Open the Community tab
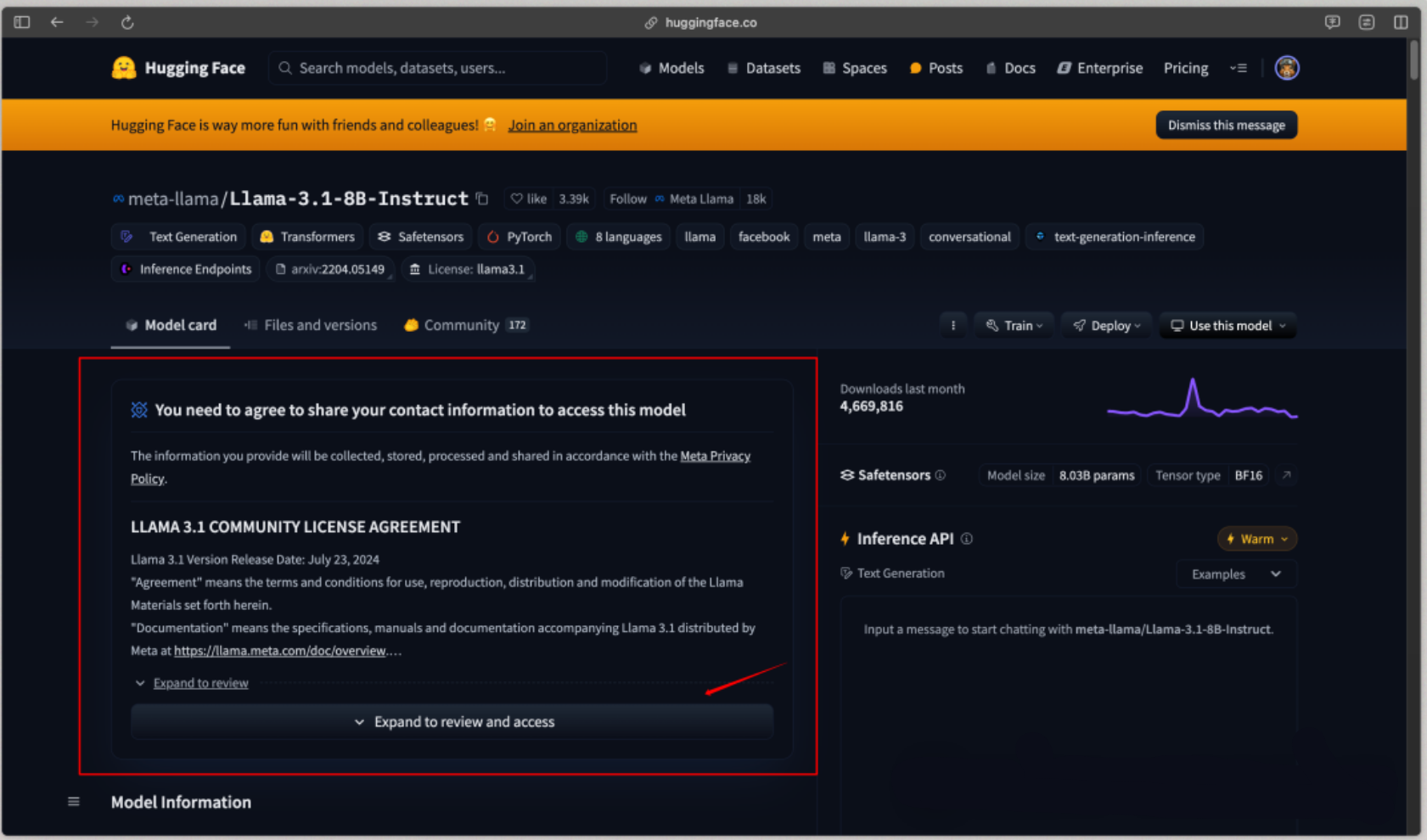 coord(466,325)
